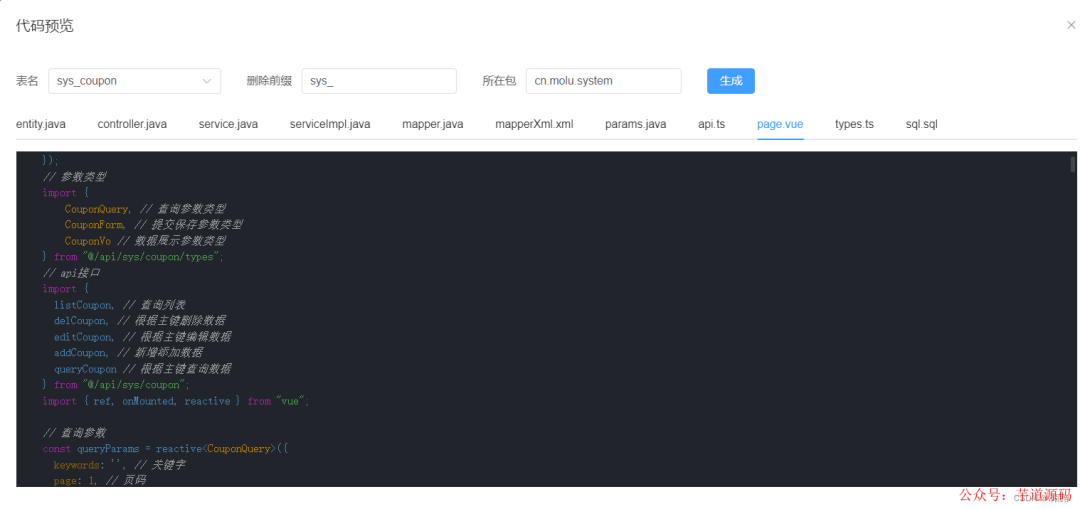Screen dimensions: 1080x509
Task: Switch to mapper.java tab
Action: 433,125
